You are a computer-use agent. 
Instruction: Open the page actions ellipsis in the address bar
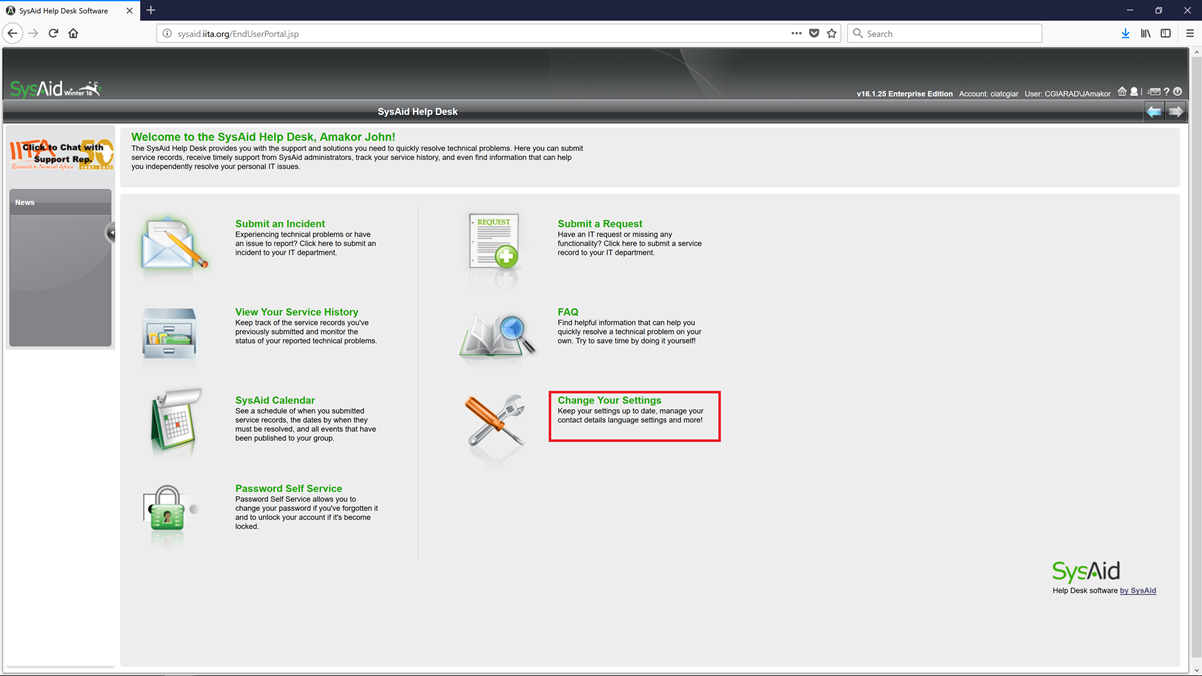point(797,33)
